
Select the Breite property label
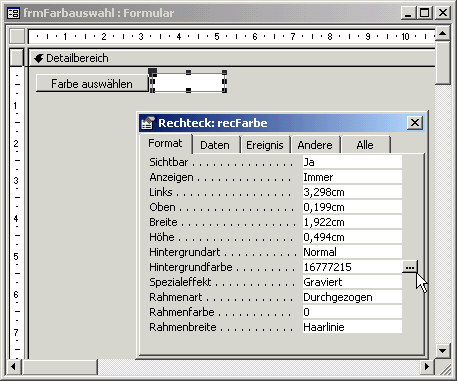pyautogui.click(x=163, y=222)
